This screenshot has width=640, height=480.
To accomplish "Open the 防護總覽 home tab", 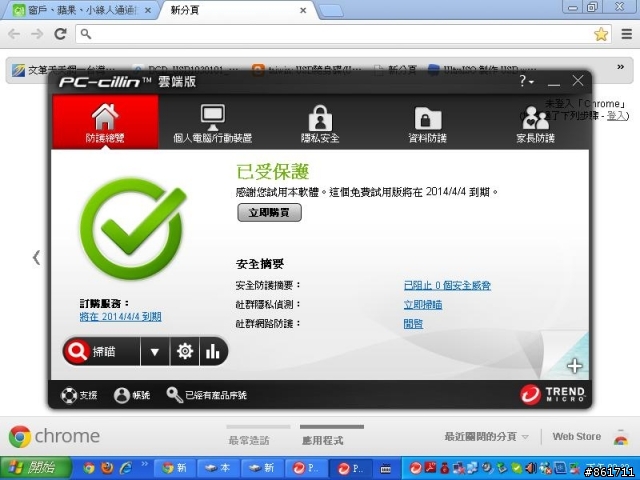I will tap(105, 122).
